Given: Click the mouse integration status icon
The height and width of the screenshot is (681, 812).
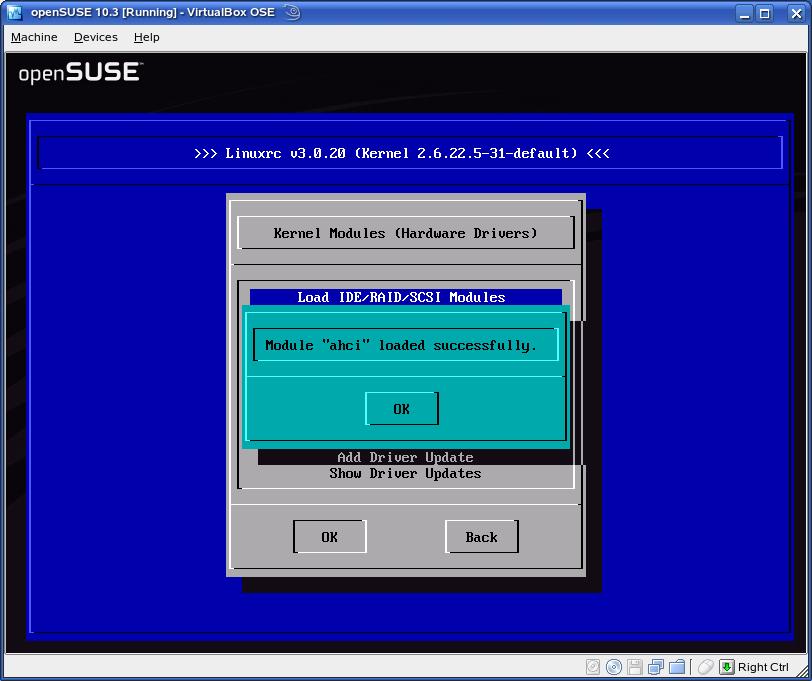Looking at the screenshot, I should 705,666.
